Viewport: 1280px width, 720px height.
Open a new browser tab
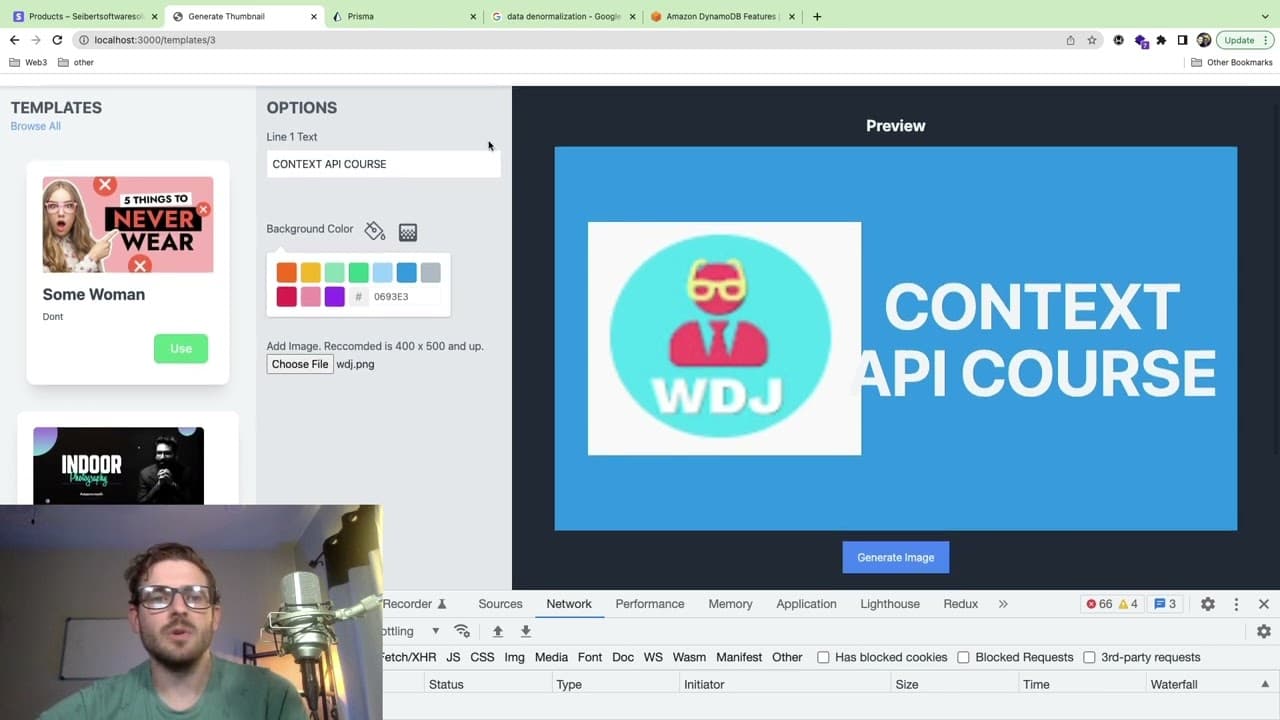(817, 16)
